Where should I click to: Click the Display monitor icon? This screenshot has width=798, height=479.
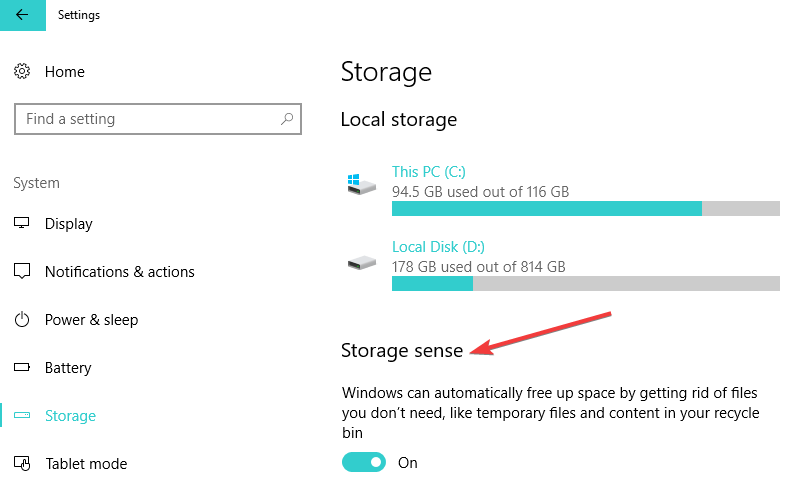click(22, 223)
